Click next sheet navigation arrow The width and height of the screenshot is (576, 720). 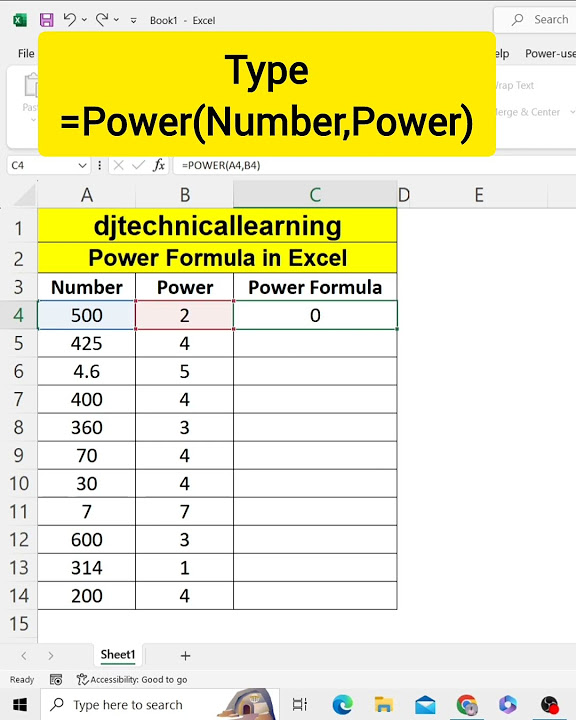(x=51, y=656)
